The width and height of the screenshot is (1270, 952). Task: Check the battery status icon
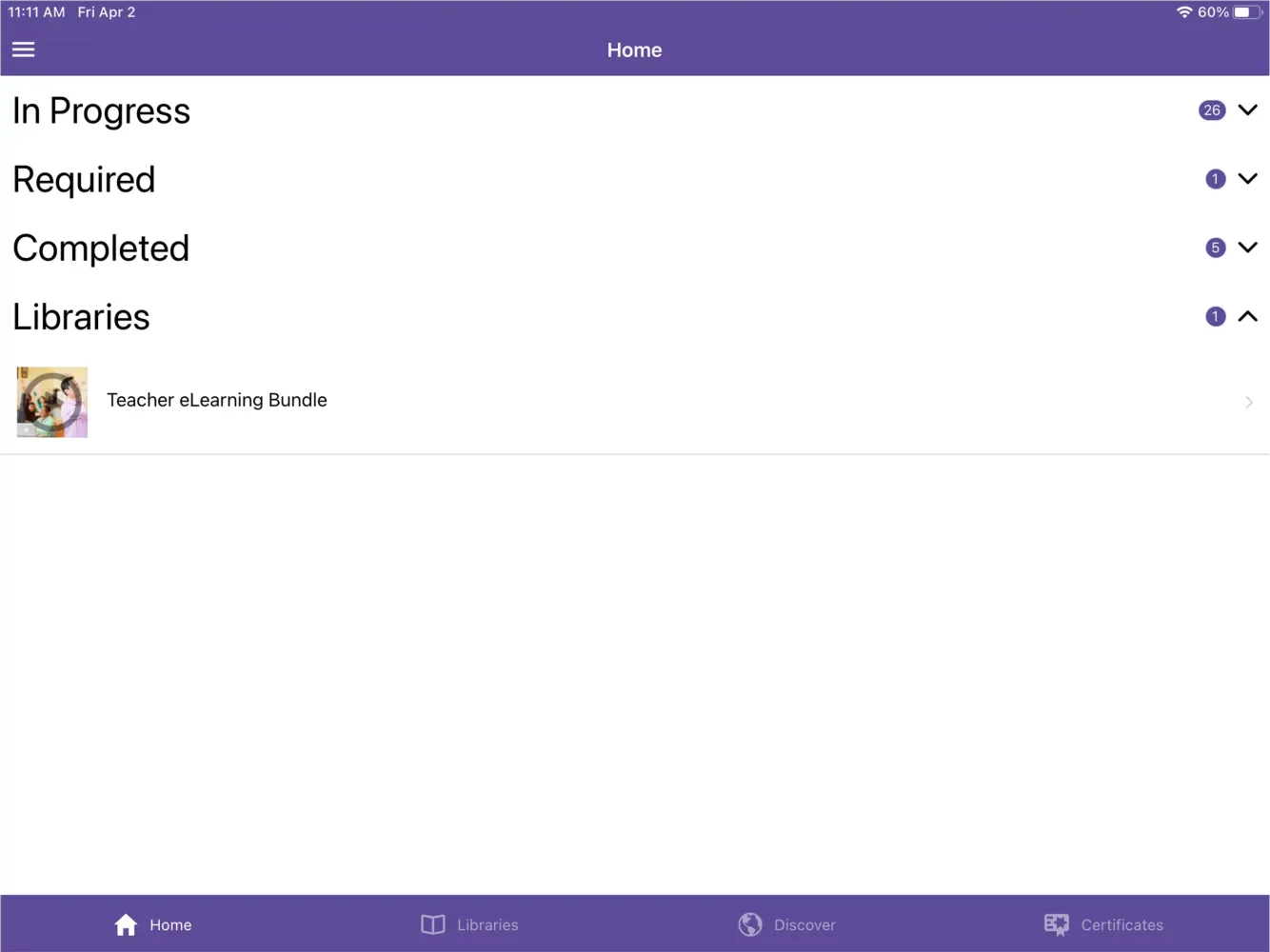(1246, 12)
